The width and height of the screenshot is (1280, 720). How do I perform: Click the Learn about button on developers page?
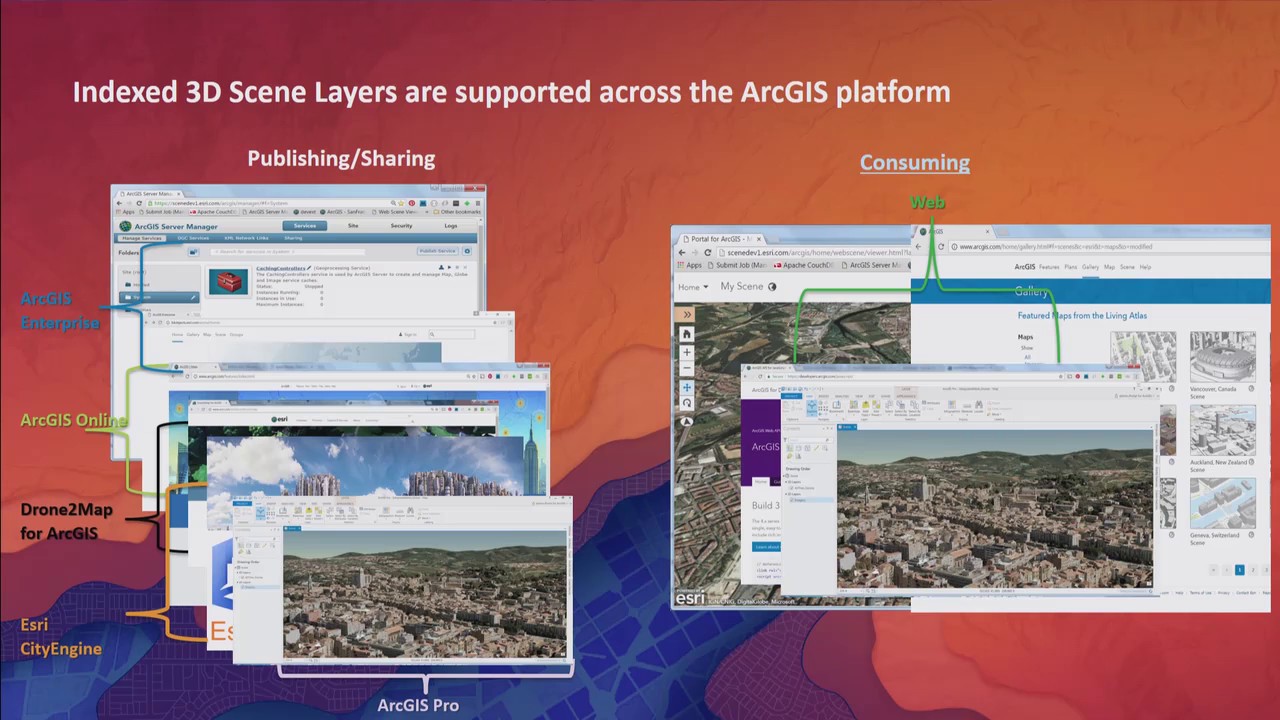pyautogui.click(x=766, y=547)
